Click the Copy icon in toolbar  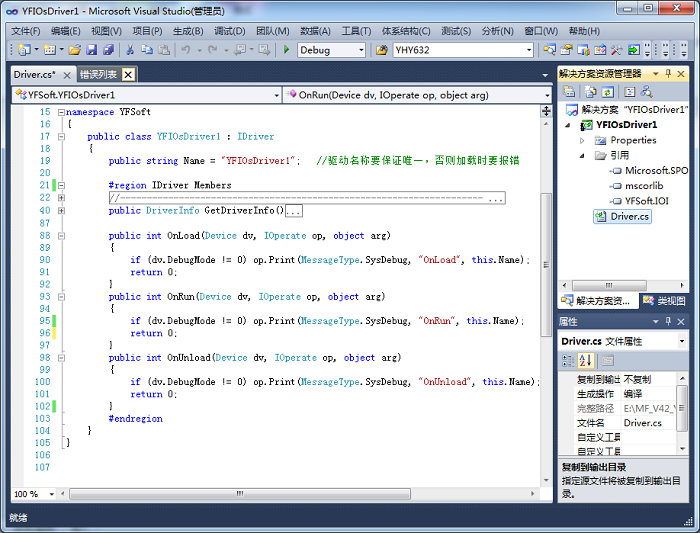tap(147, 50)
